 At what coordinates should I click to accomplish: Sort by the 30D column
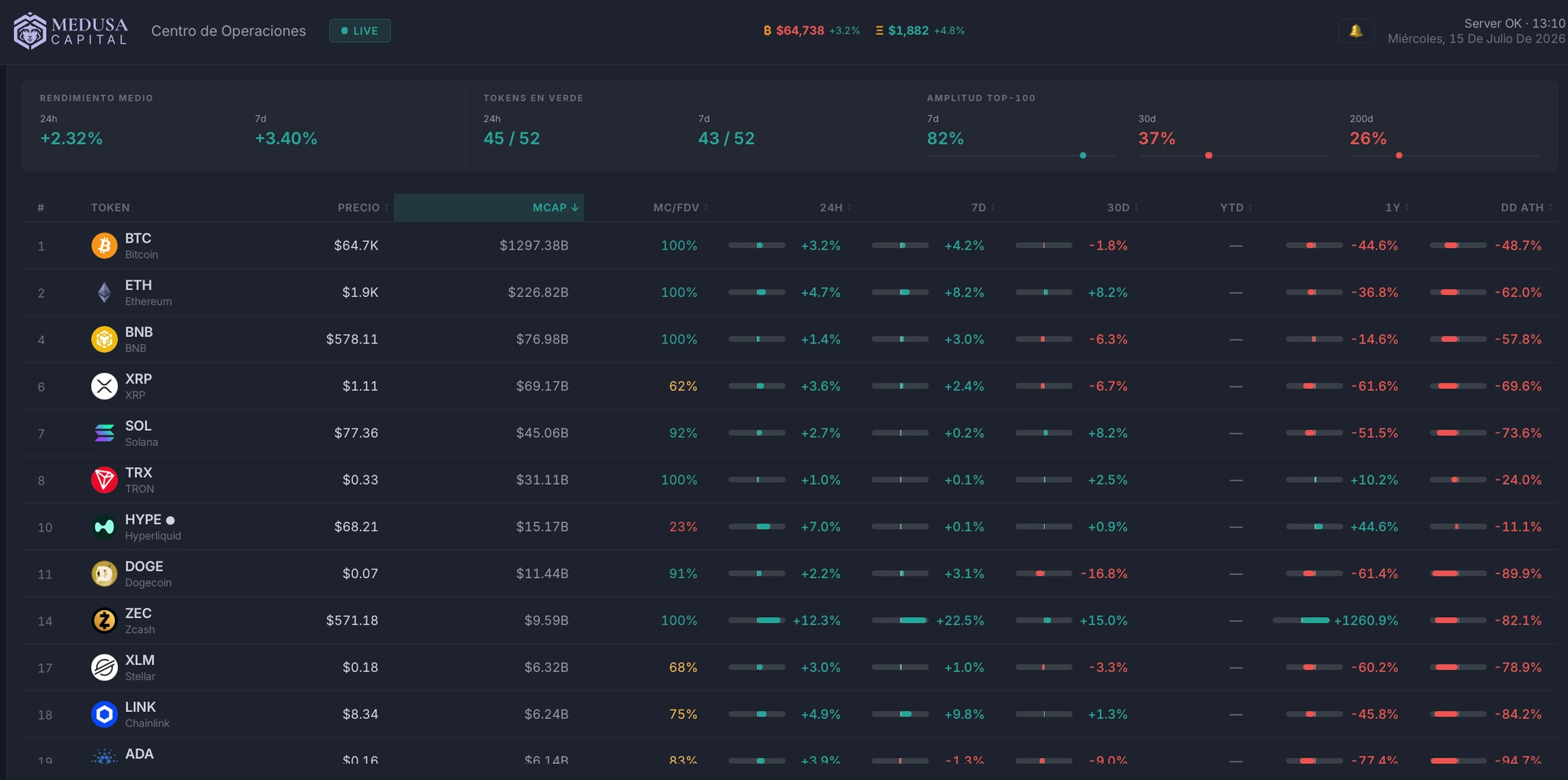(1122, 207)
